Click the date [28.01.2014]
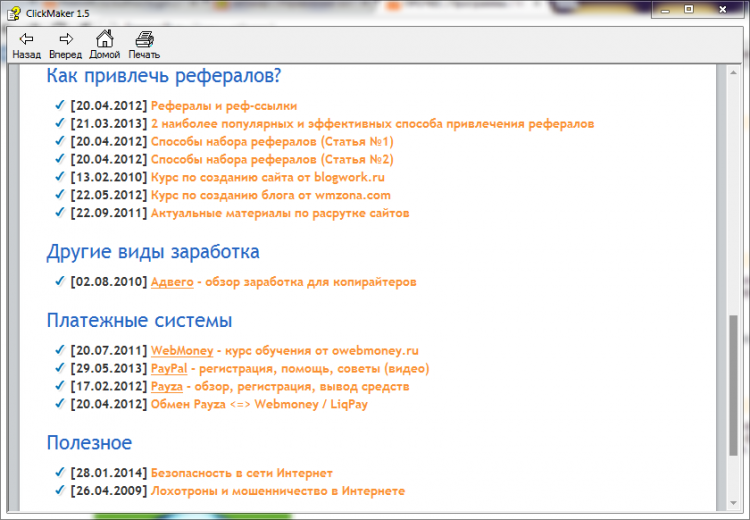 [x=109, y=473]
